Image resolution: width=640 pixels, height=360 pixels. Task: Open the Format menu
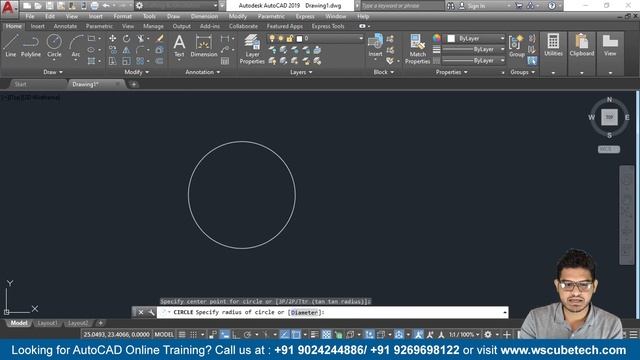tap(122, 16)
